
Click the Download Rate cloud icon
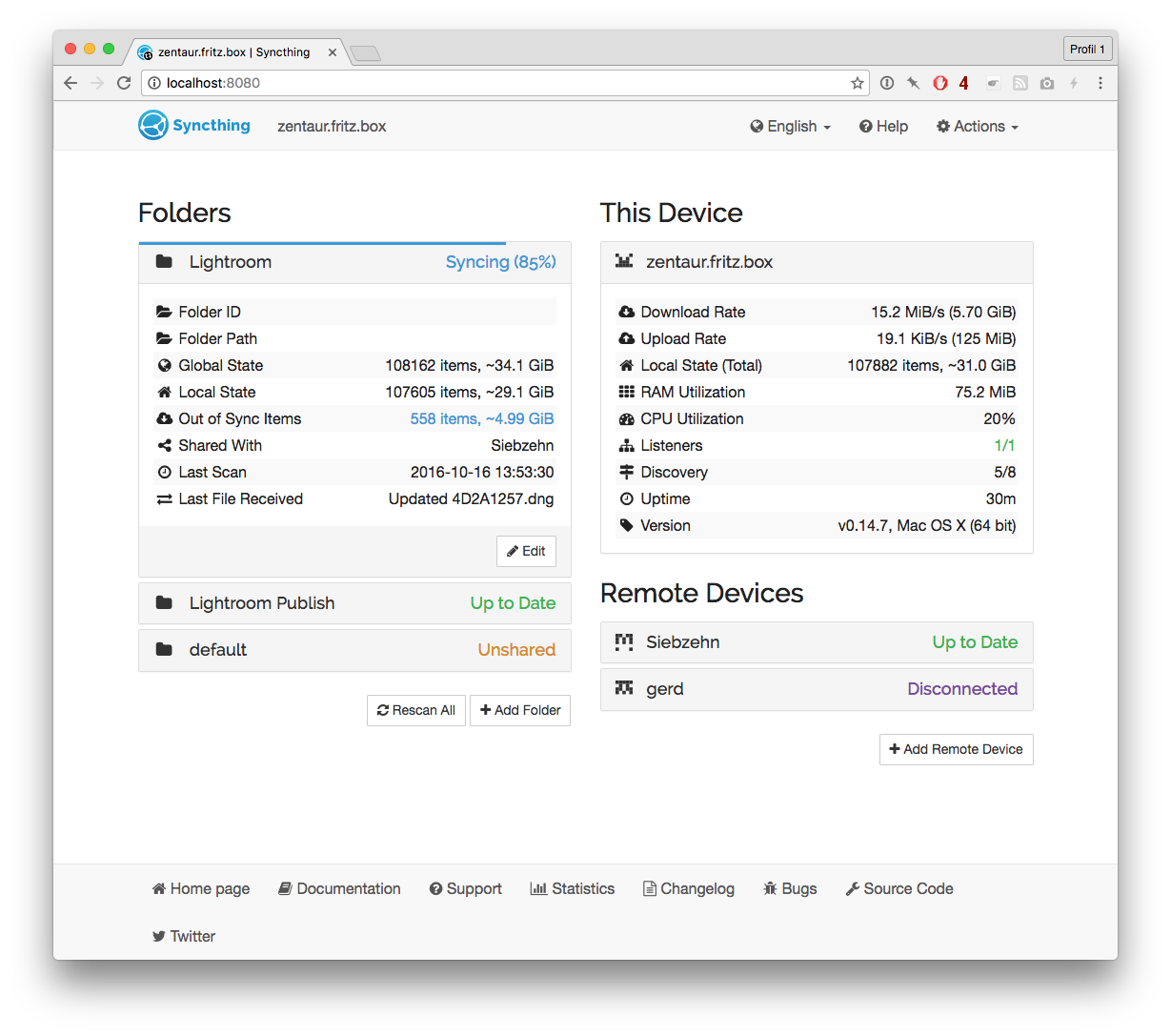(x=626, y=312)
